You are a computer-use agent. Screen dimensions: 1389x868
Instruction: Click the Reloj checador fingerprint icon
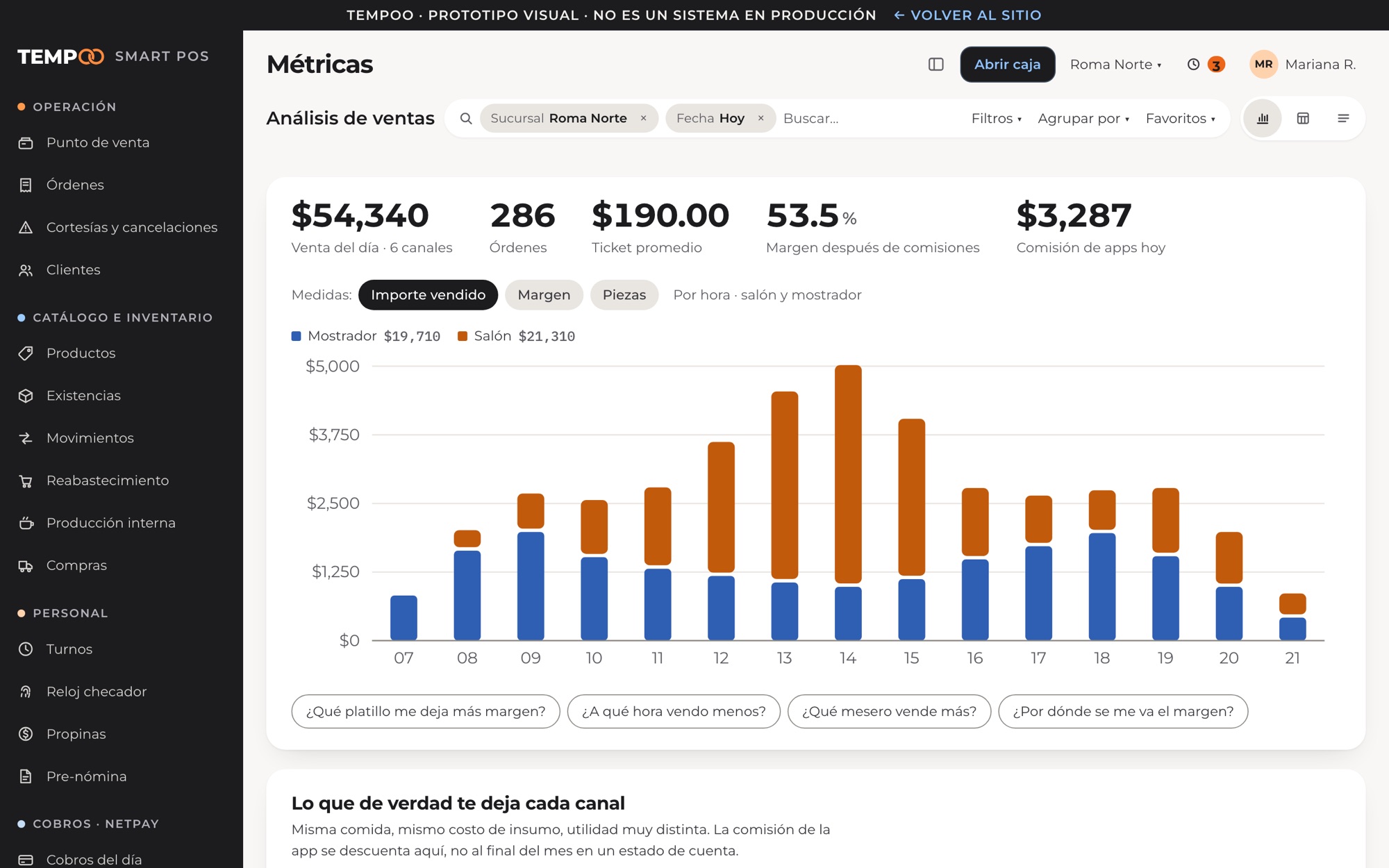[x=26, y=692]
